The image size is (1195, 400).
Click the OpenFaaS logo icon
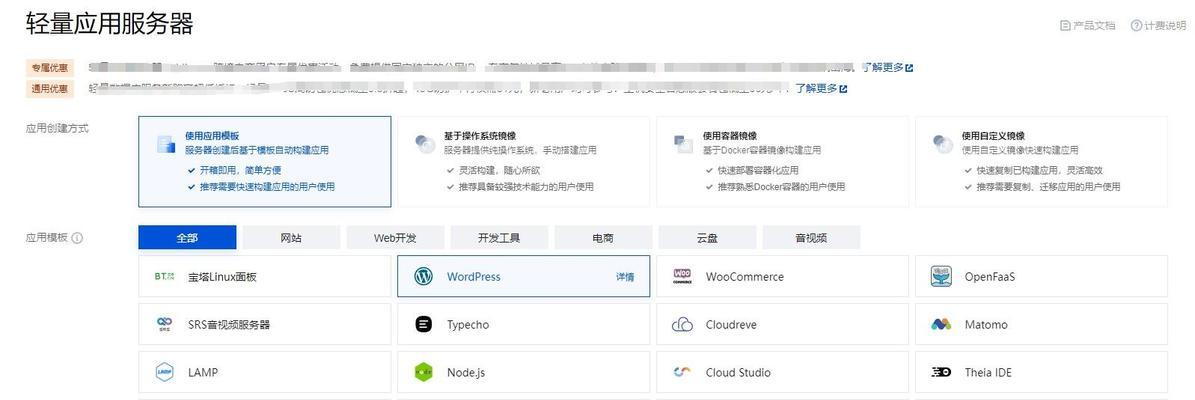click(941, 277)
